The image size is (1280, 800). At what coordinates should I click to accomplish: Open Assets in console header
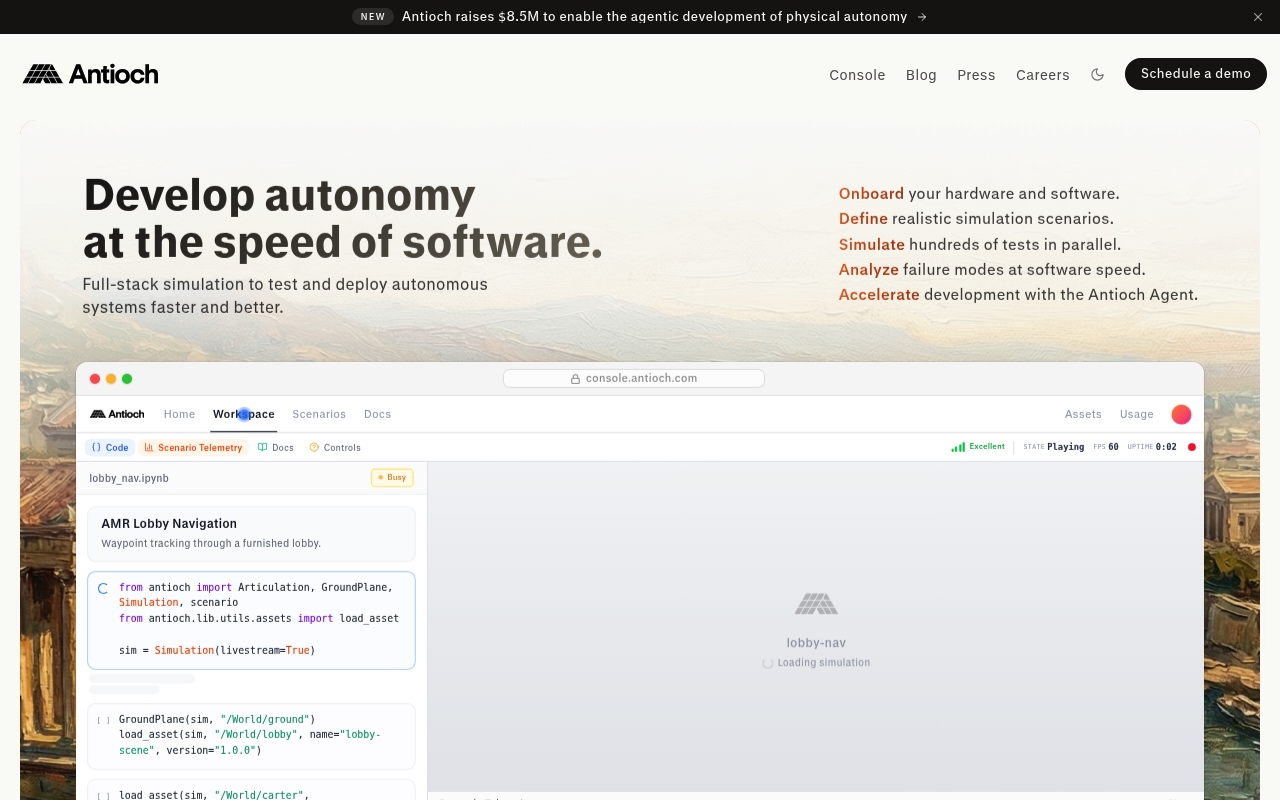tap(1083, 414)
